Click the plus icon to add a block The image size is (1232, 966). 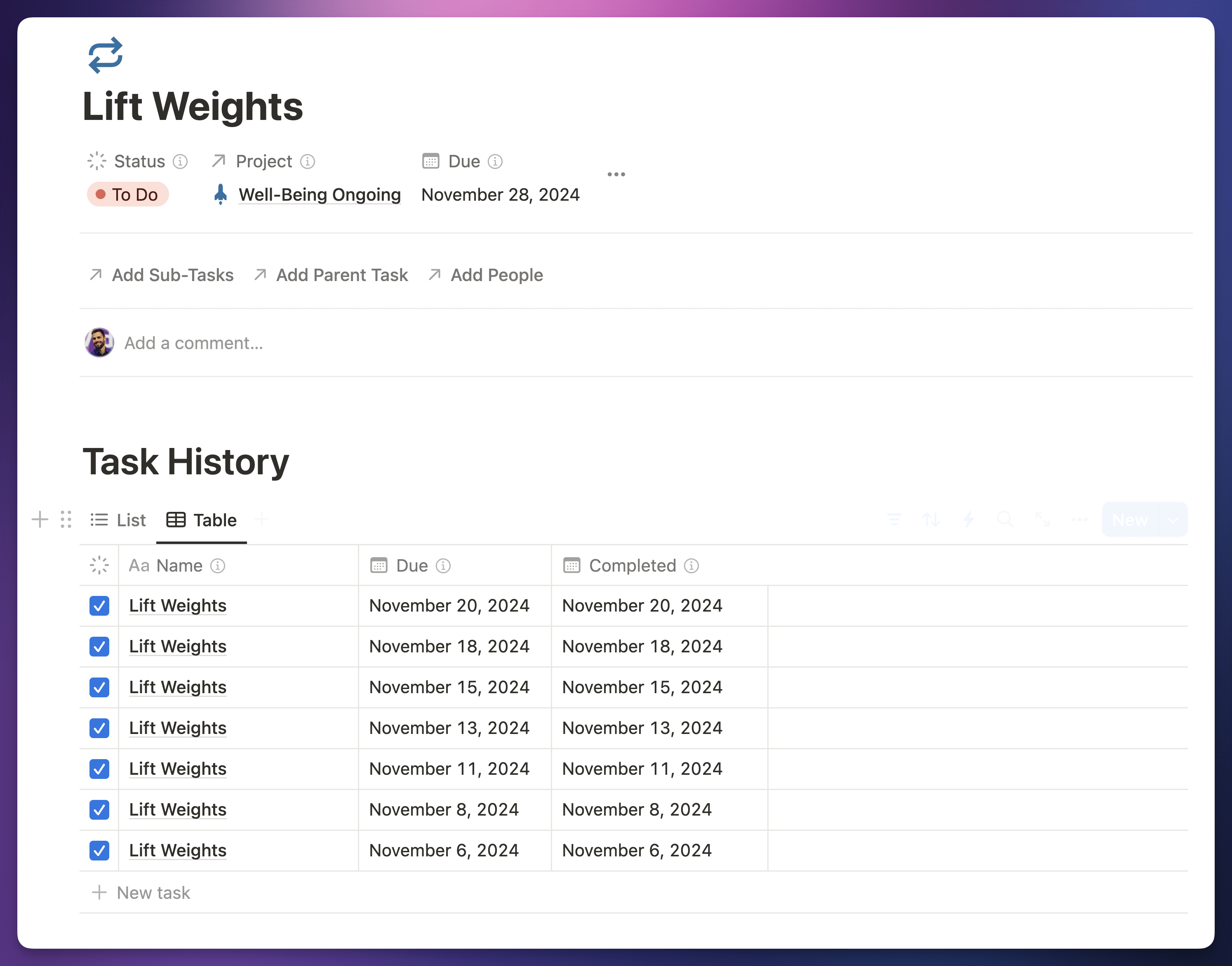[x=40, y=519]
